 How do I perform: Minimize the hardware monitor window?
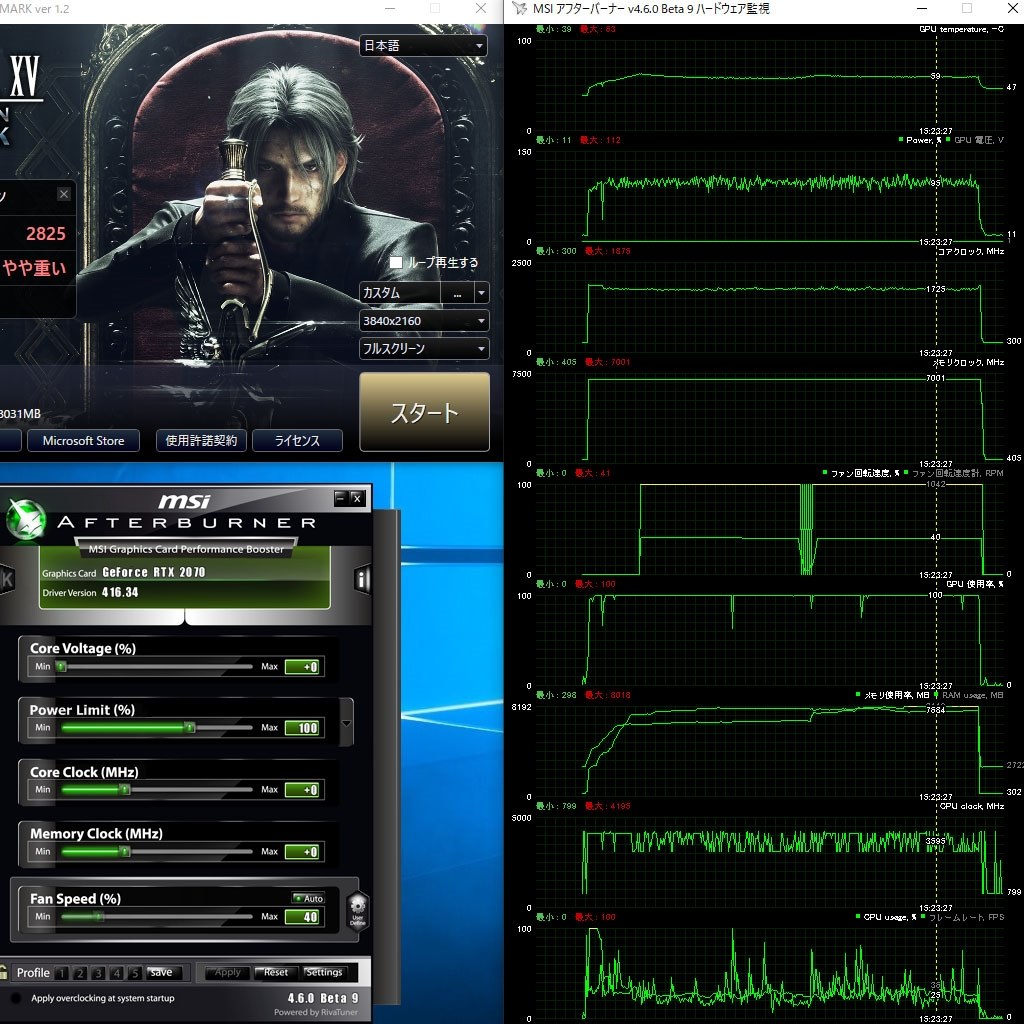[922, 8]
